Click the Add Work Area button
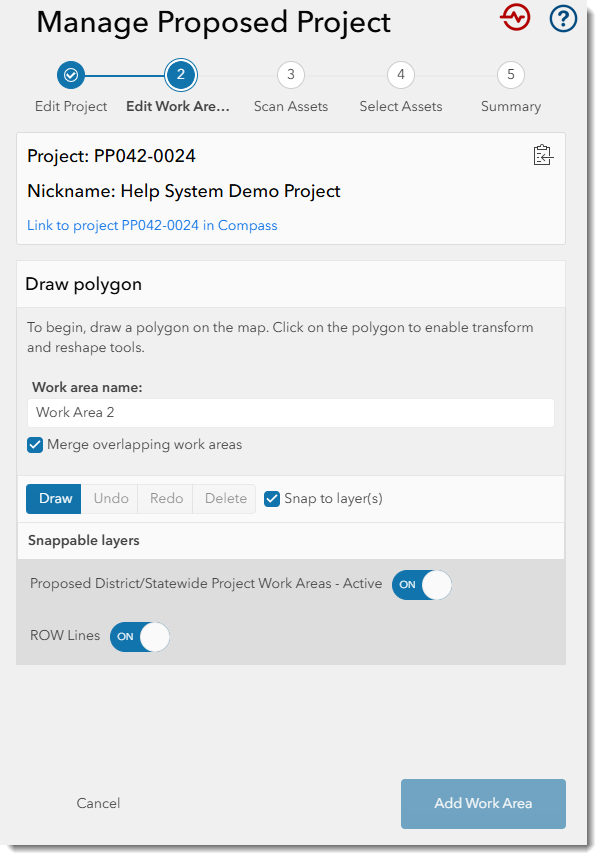The height and width of the screenshot is (860, 602). [x=483, y=804]
